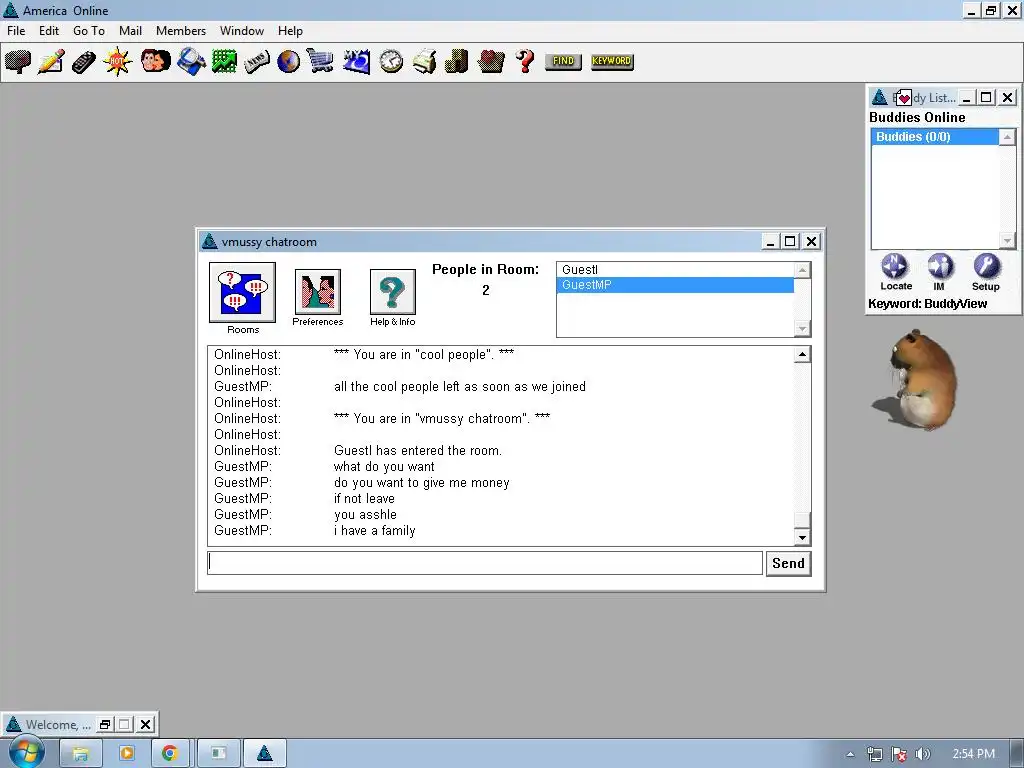Click the Action Center flag tray icon
1024x768 pixels.
(x=899, y=754)
